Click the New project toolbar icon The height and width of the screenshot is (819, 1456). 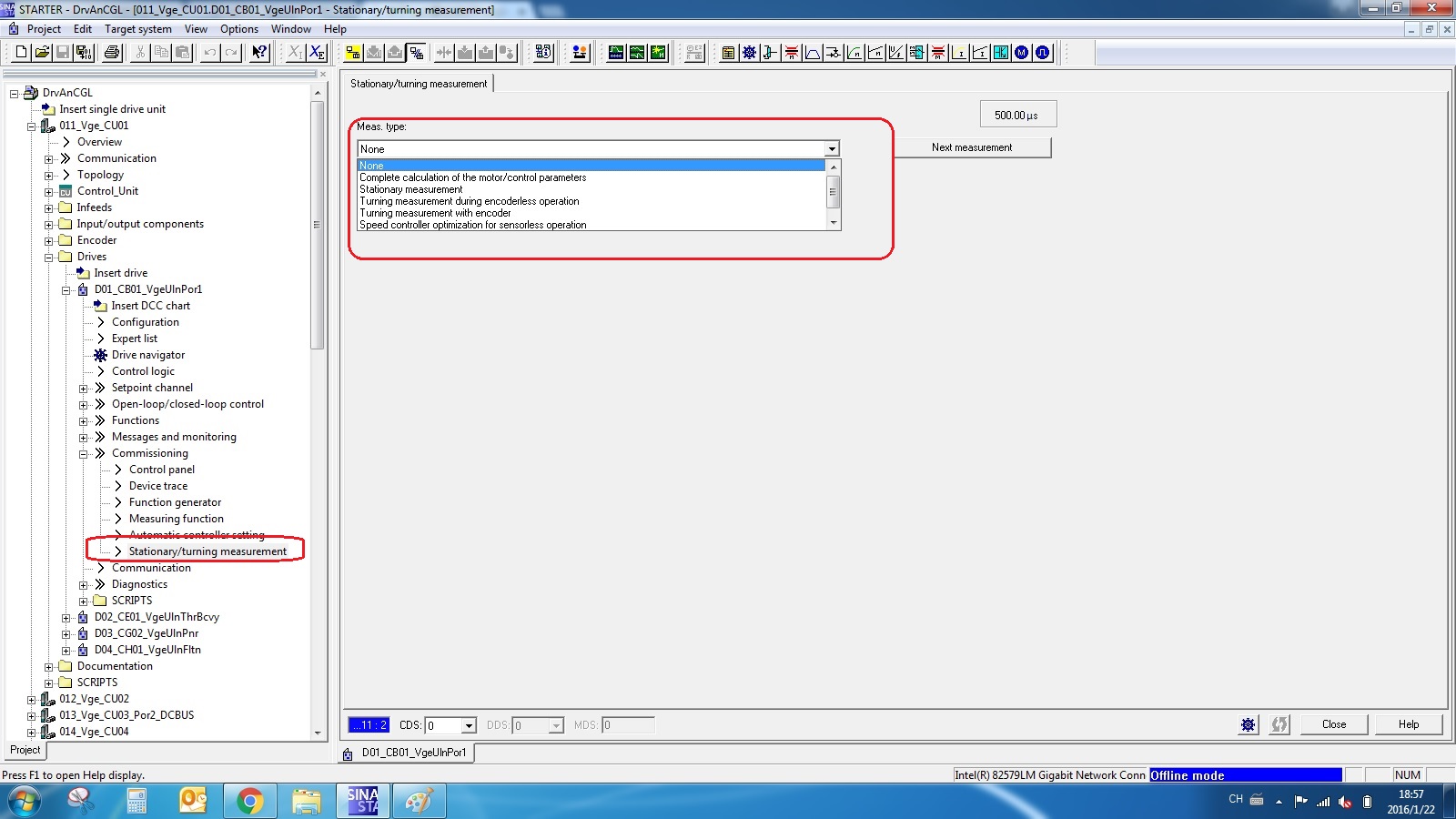[x=21, y=53]
